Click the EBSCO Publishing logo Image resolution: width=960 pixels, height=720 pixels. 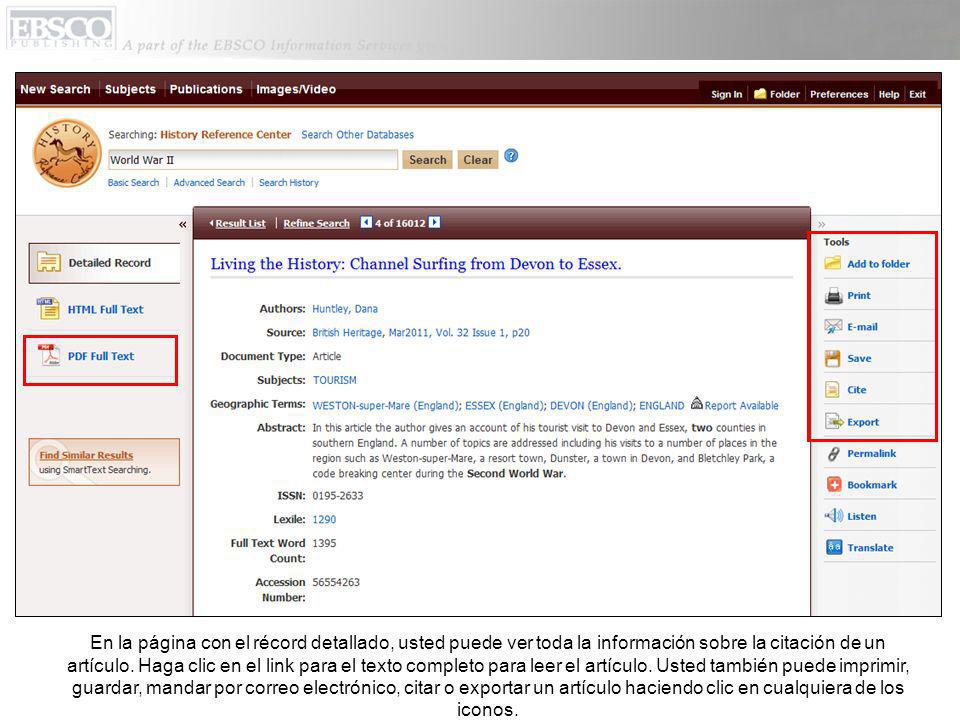(61, 28)
